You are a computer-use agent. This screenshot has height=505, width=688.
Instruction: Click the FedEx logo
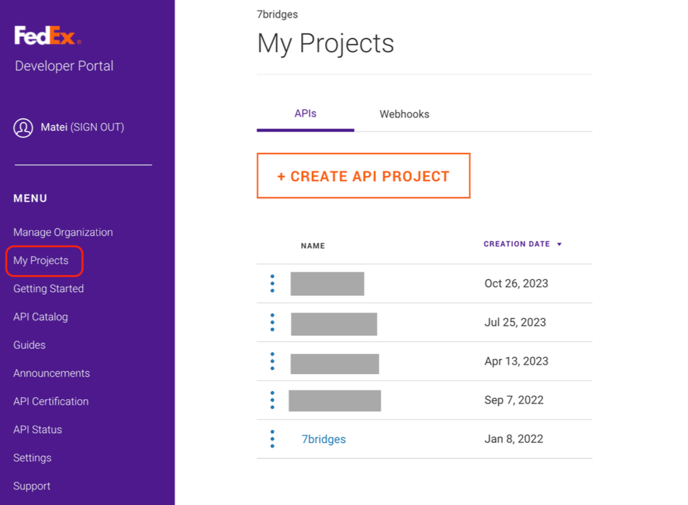[47, 37]
